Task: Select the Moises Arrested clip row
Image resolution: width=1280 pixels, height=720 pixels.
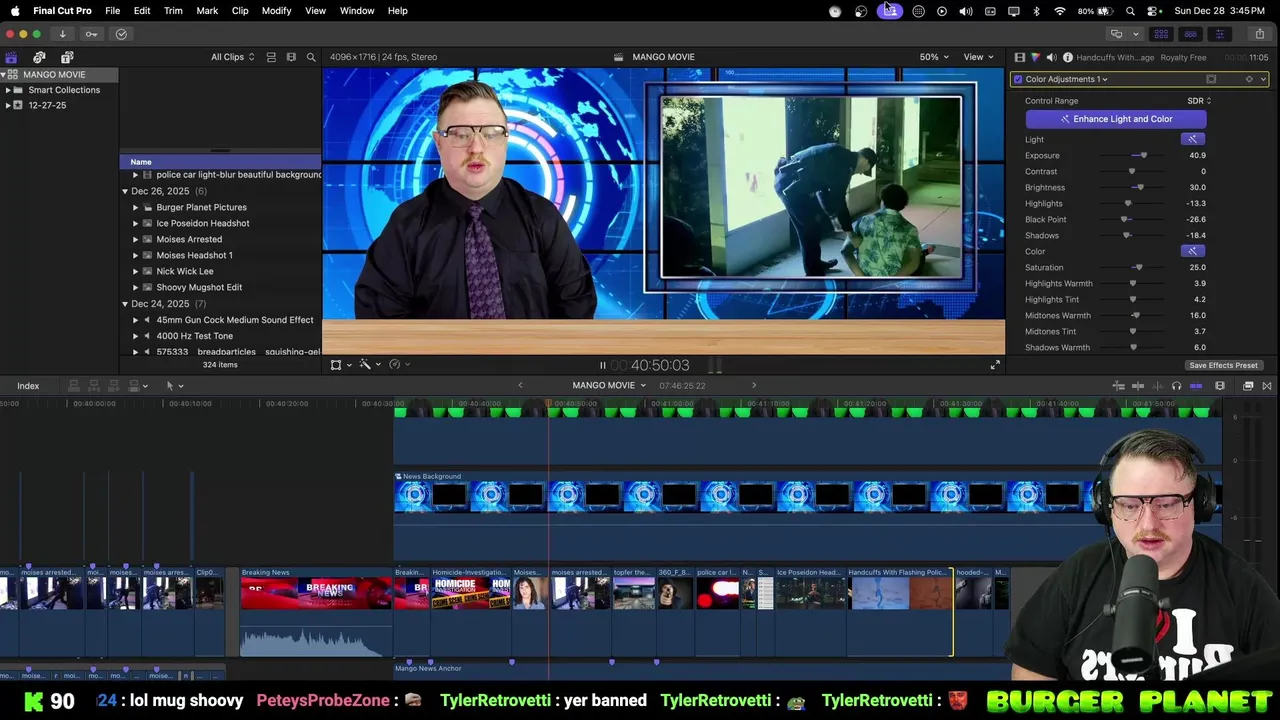Action: coord(221,239)
